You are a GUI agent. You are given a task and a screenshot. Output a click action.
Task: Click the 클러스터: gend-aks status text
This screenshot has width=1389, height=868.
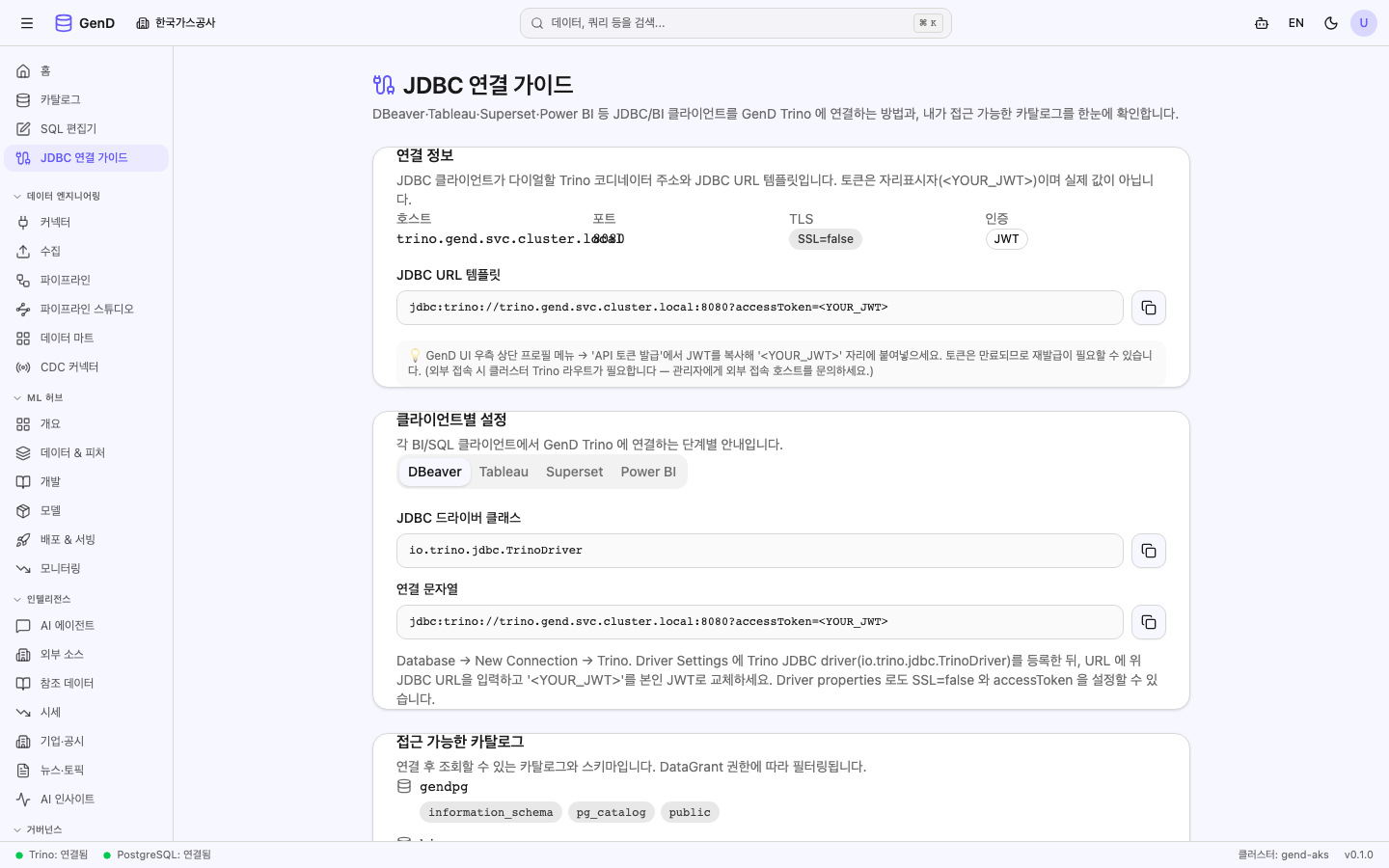pyautogui.click(x=1283, y=854)
